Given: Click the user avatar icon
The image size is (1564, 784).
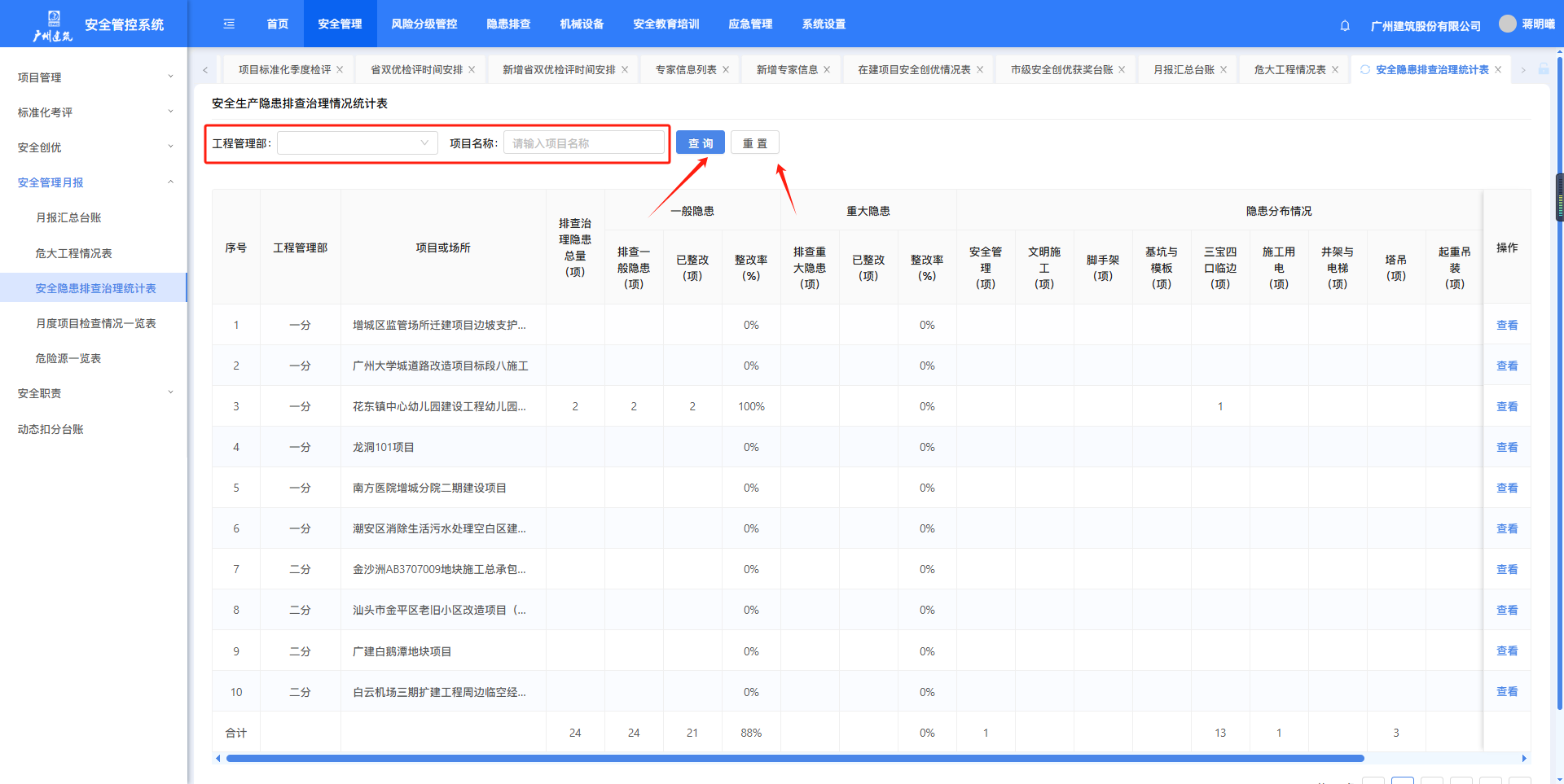Looking at the screenshot, I should click(x=1508, y=24).
